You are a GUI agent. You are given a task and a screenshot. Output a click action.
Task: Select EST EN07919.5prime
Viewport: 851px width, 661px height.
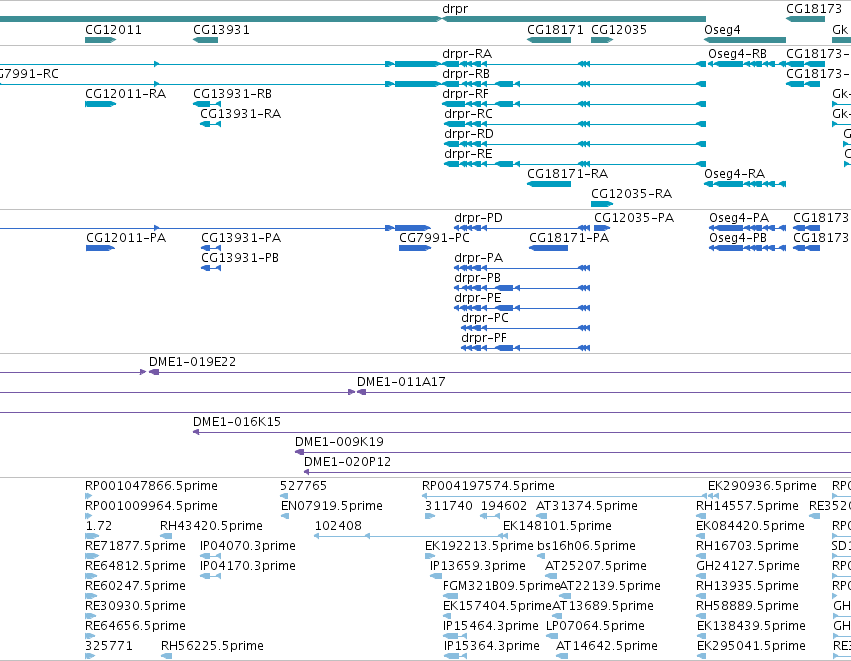pyautogui.click(x=332, y=506)
